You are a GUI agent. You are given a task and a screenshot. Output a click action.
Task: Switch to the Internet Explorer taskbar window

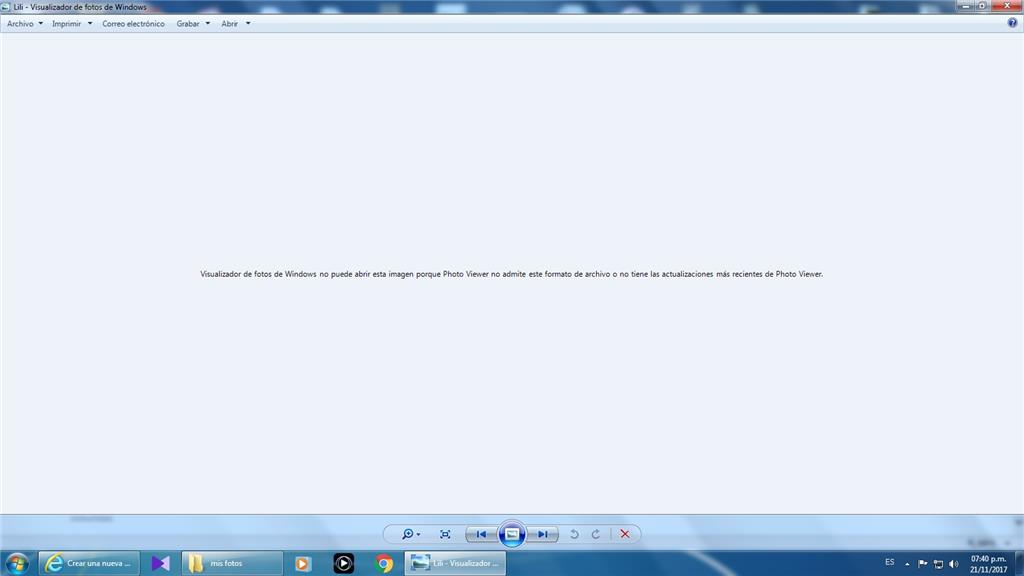(x=89, y=563)
